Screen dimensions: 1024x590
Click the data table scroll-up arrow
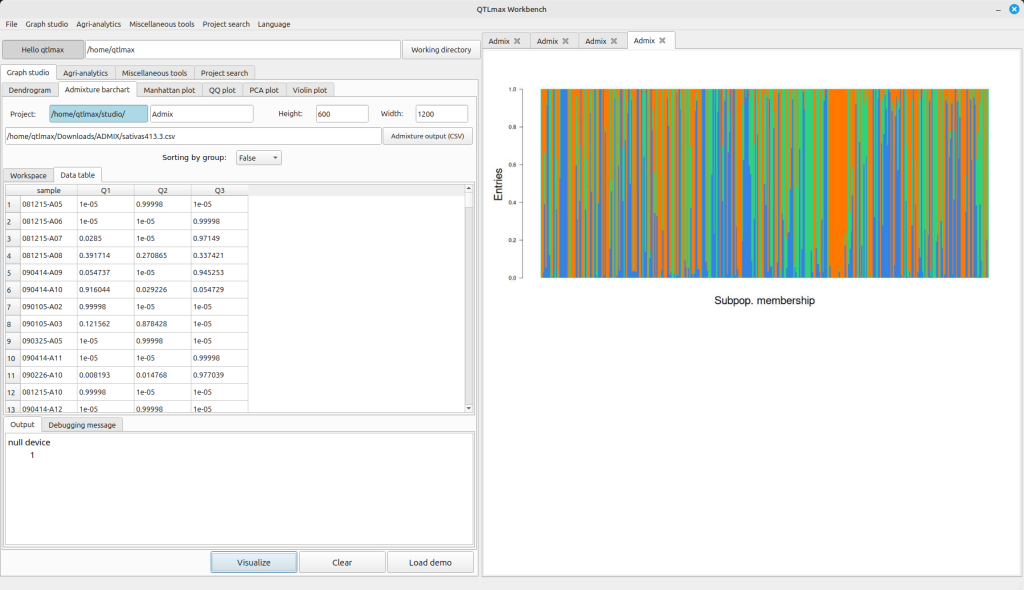pos(469,189)
